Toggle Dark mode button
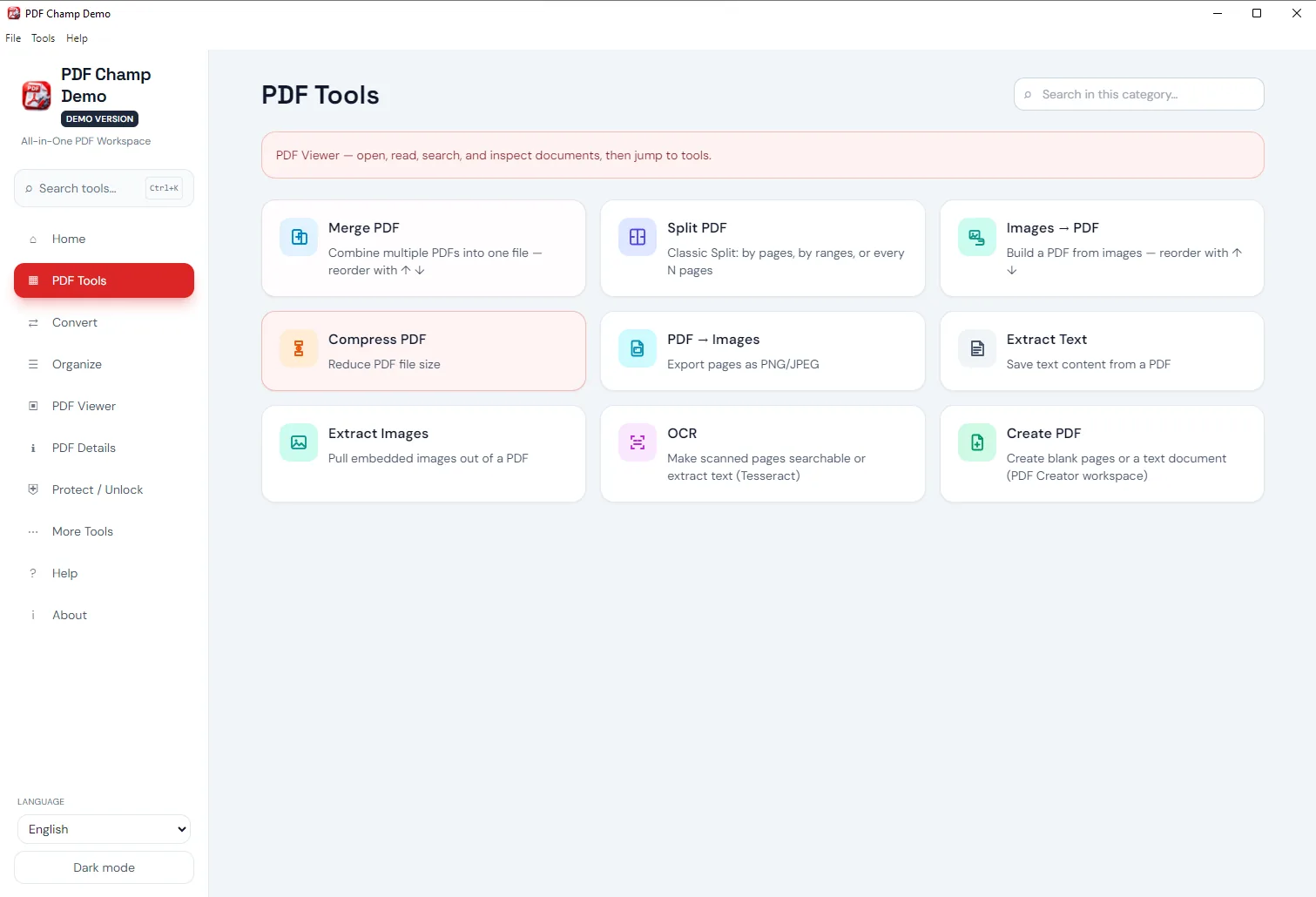Viewport: 1316px width, 897px height. click(x=104, y=867)
